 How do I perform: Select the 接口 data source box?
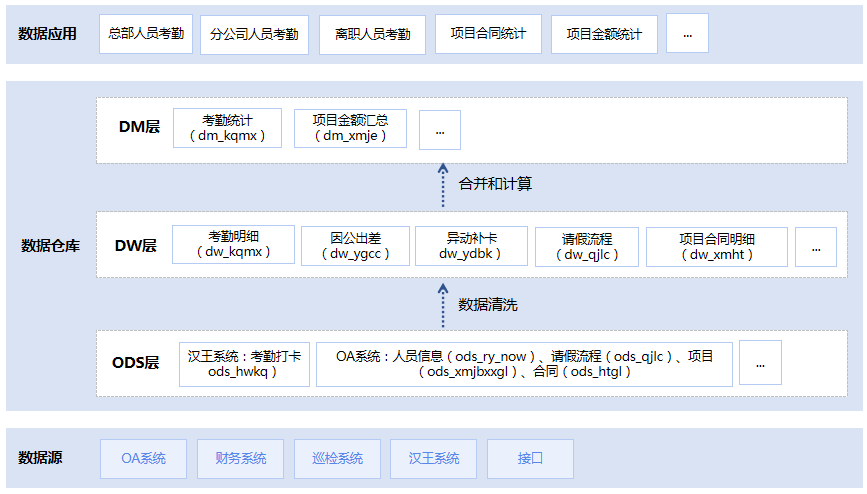pos(530,459)
